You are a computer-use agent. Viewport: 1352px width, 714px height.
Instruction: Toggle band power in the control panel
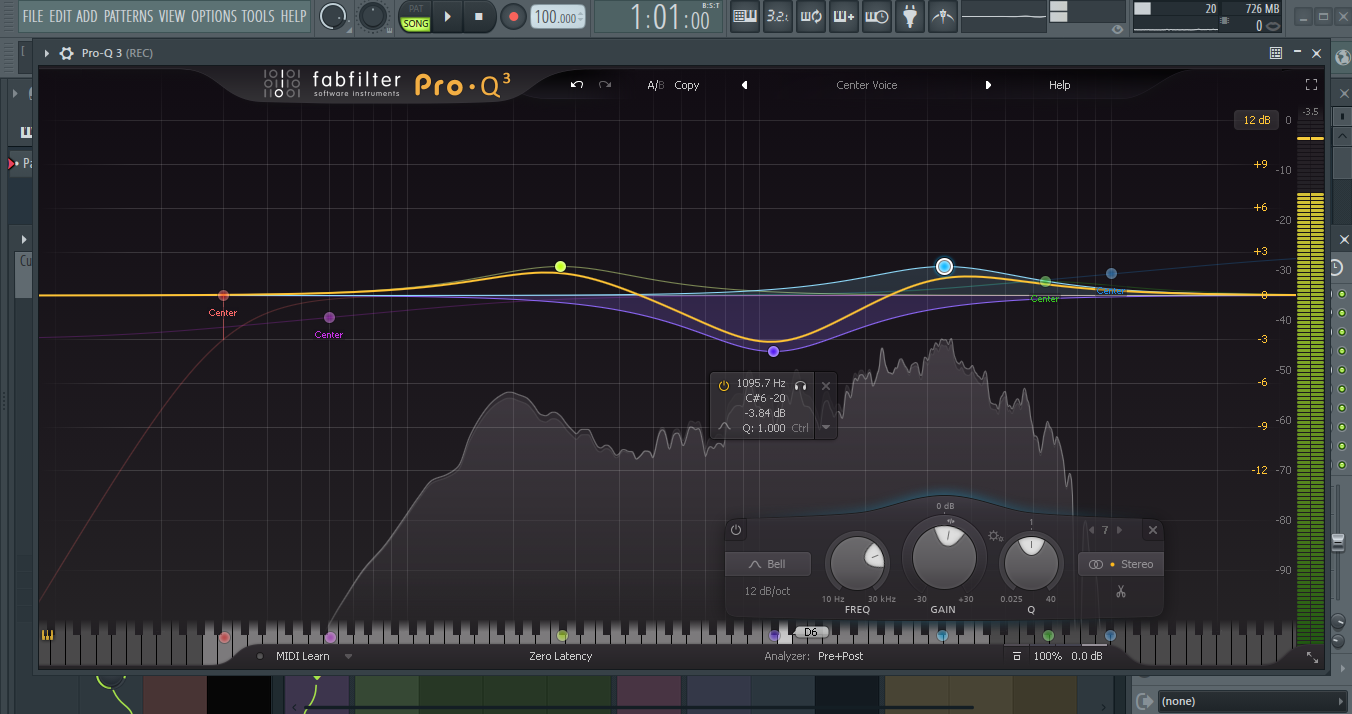coord(736,530)
